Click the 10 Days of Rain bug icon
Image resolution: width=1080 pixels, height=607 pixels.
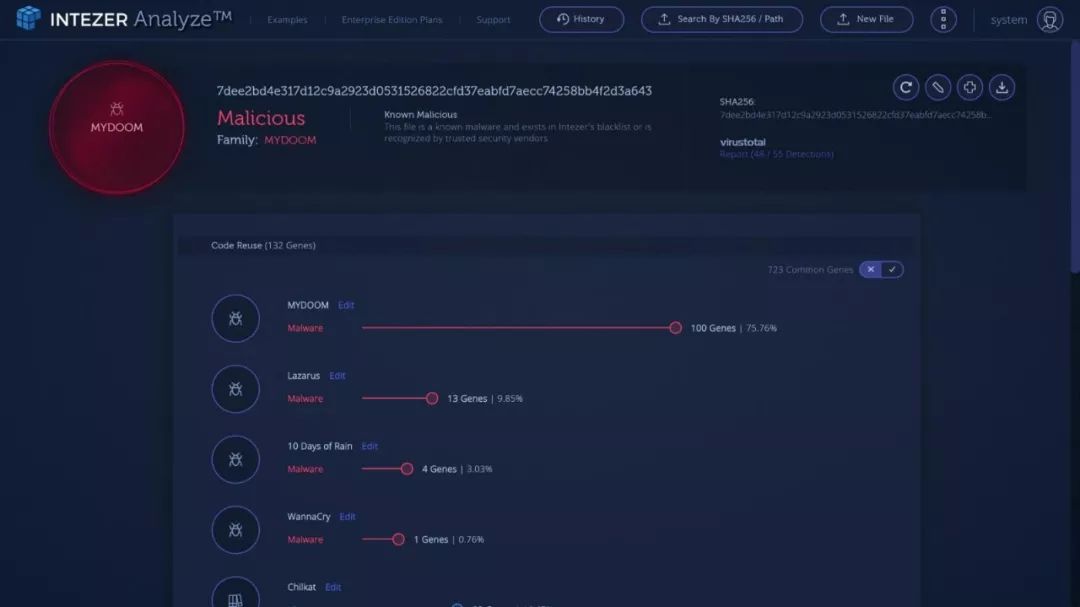236,460
